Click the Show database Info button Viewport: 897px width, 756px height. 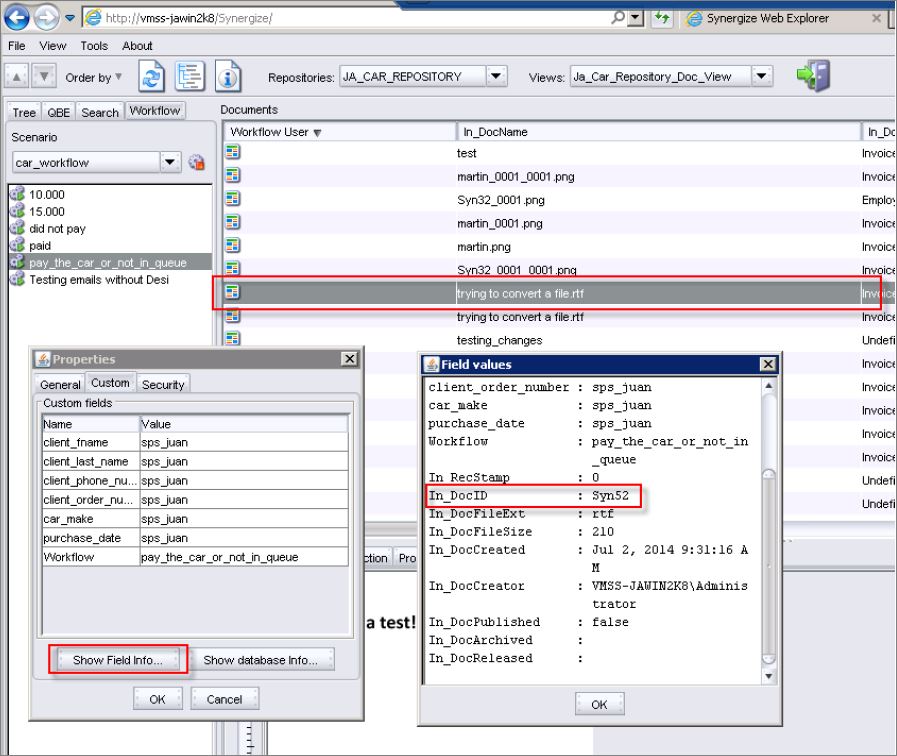[x=260, y=660]
